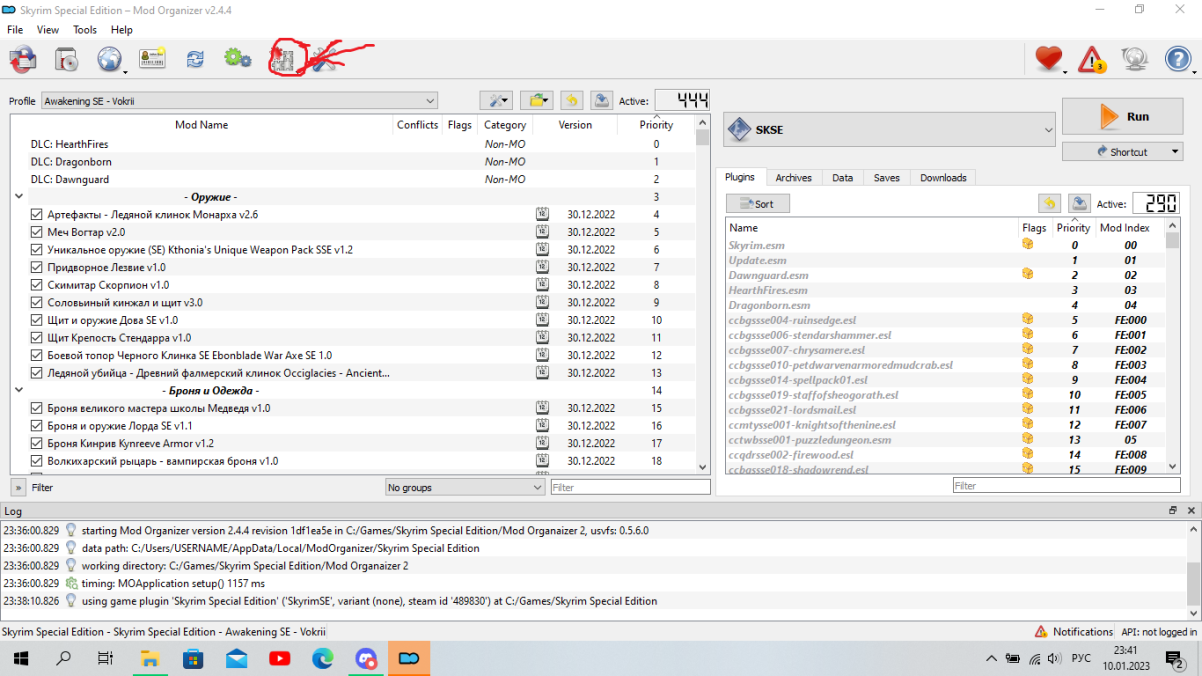Open the puzzle-piece tools icon

282,60
